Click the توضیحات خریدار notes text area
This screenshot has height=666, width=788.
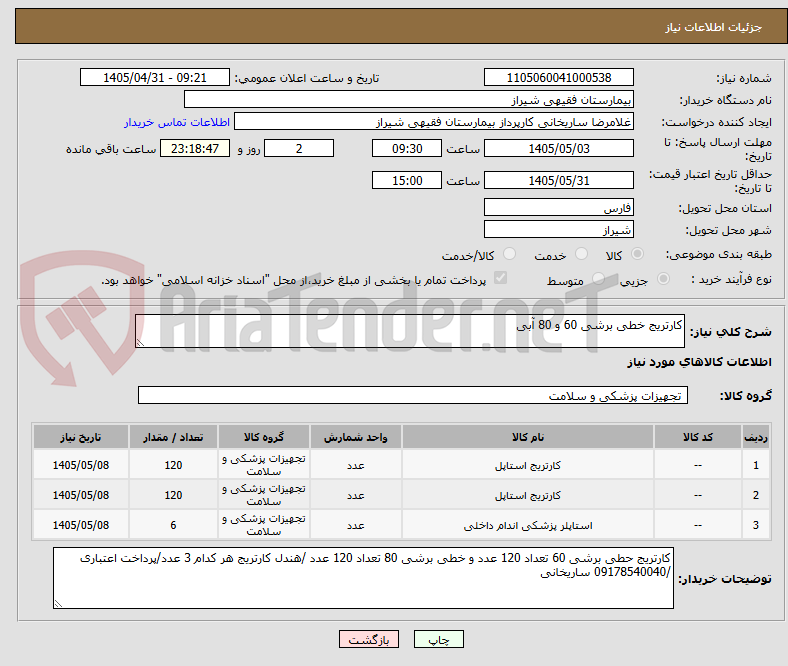(363, 578)
